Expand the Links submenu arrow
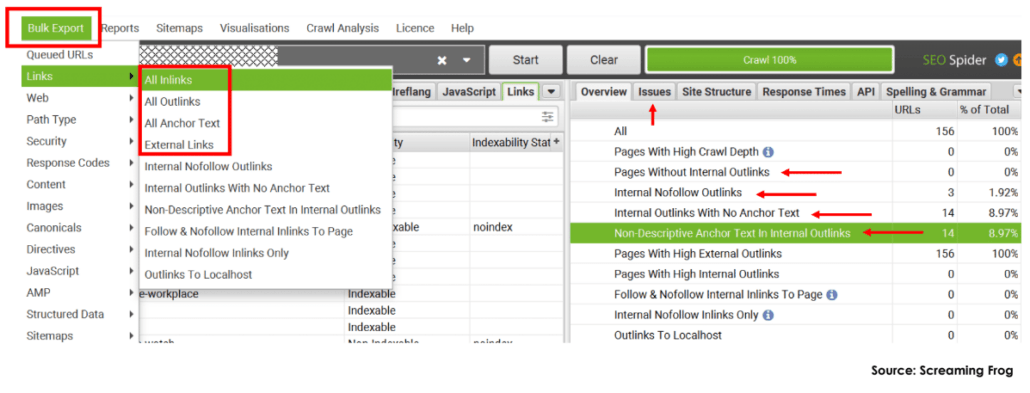 [132, 76]
